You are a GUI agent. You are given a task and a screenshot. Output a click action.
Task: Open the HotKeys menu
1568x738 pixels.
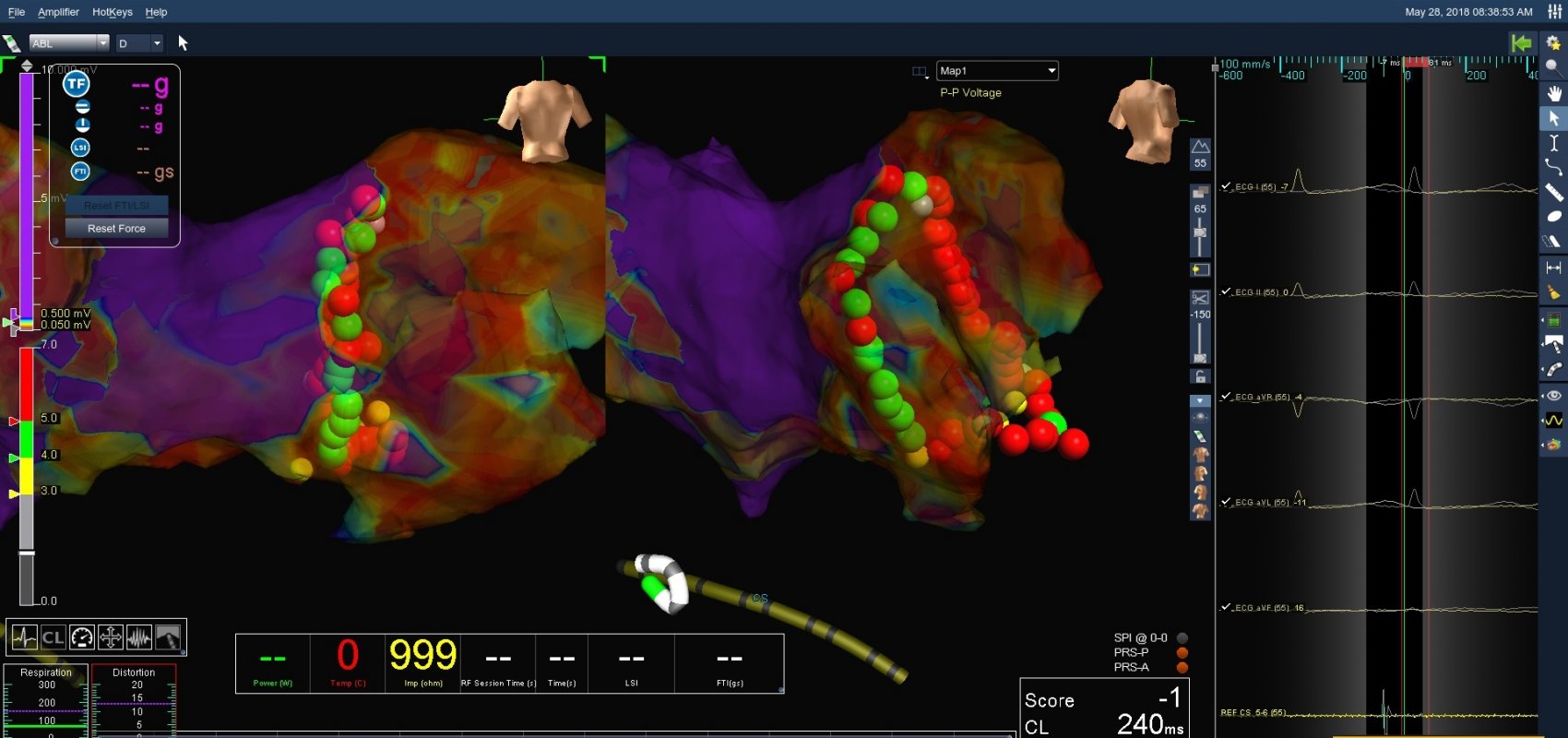(x=112, y=12)
